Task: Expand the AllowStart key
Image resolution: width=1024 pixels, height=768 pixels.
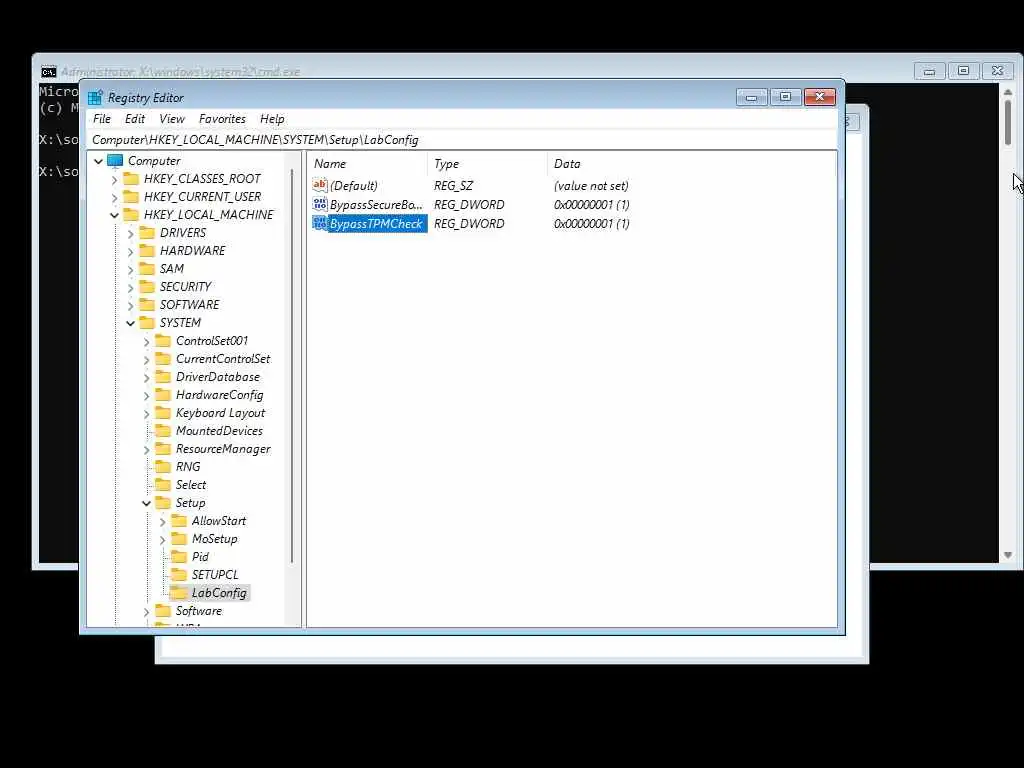Action: [x=163, y=521]
